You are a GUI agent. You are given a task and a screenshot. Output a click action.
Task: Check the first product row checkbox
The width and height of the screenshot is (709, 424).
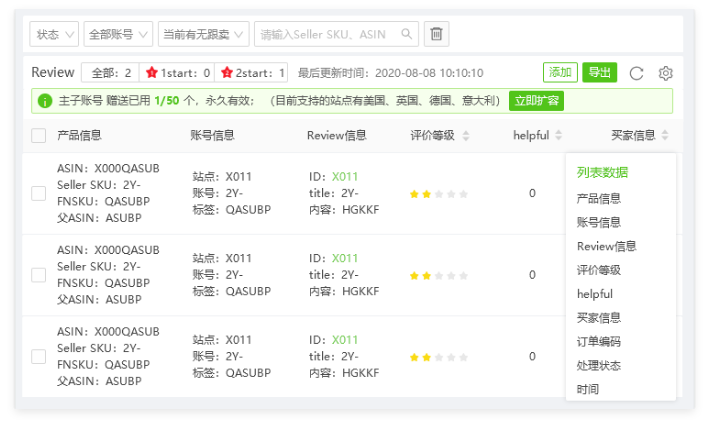[x=38, y=193]
